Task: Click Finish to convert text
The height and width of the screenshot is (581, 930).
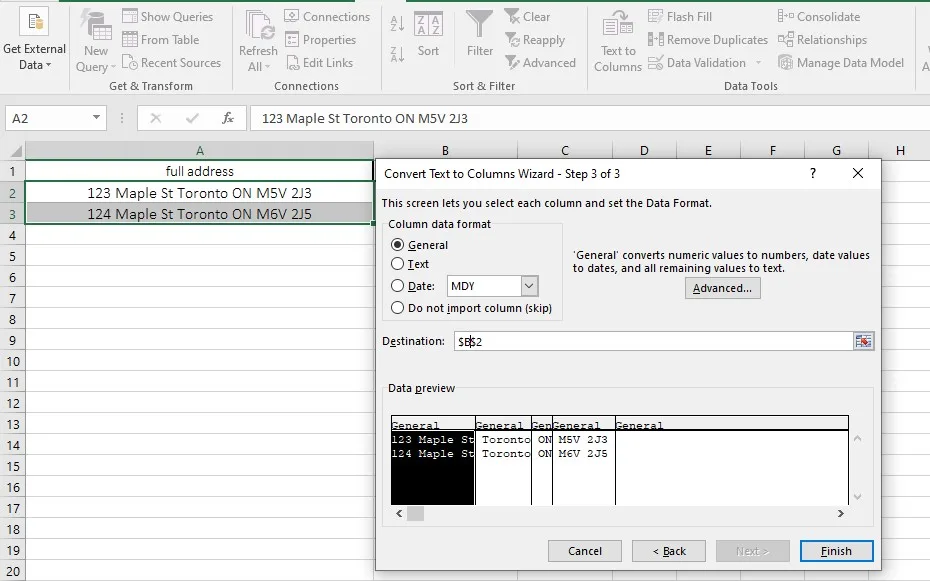Action: tap(836, 551)
